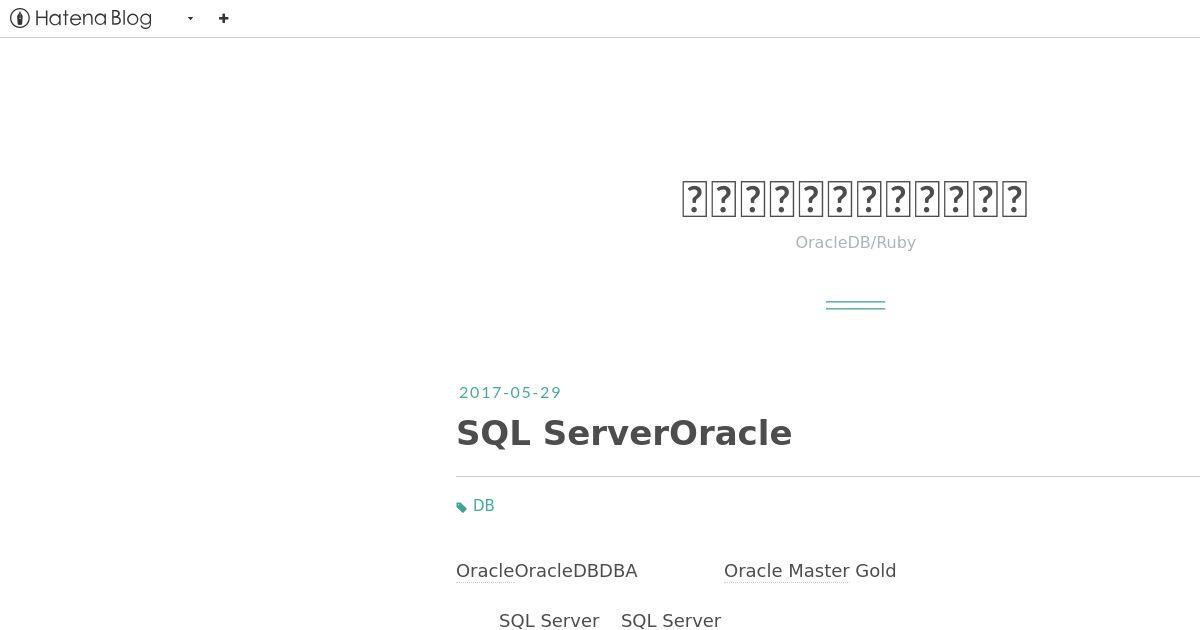The image size is (1200, 630).
Task: Open the 2017-05-29 date link
Action: pyautogui.click(x=510, y=393)
